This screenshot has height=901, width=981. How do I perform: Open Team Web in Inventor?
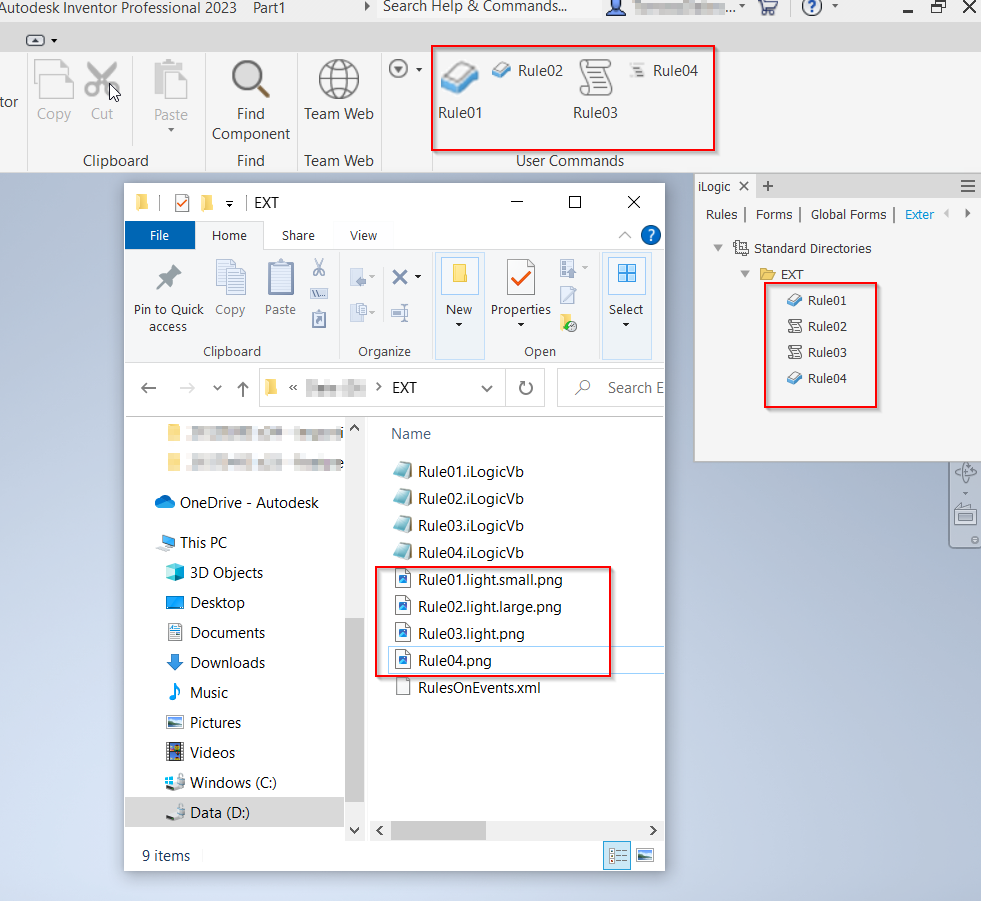tap(338, 95)
